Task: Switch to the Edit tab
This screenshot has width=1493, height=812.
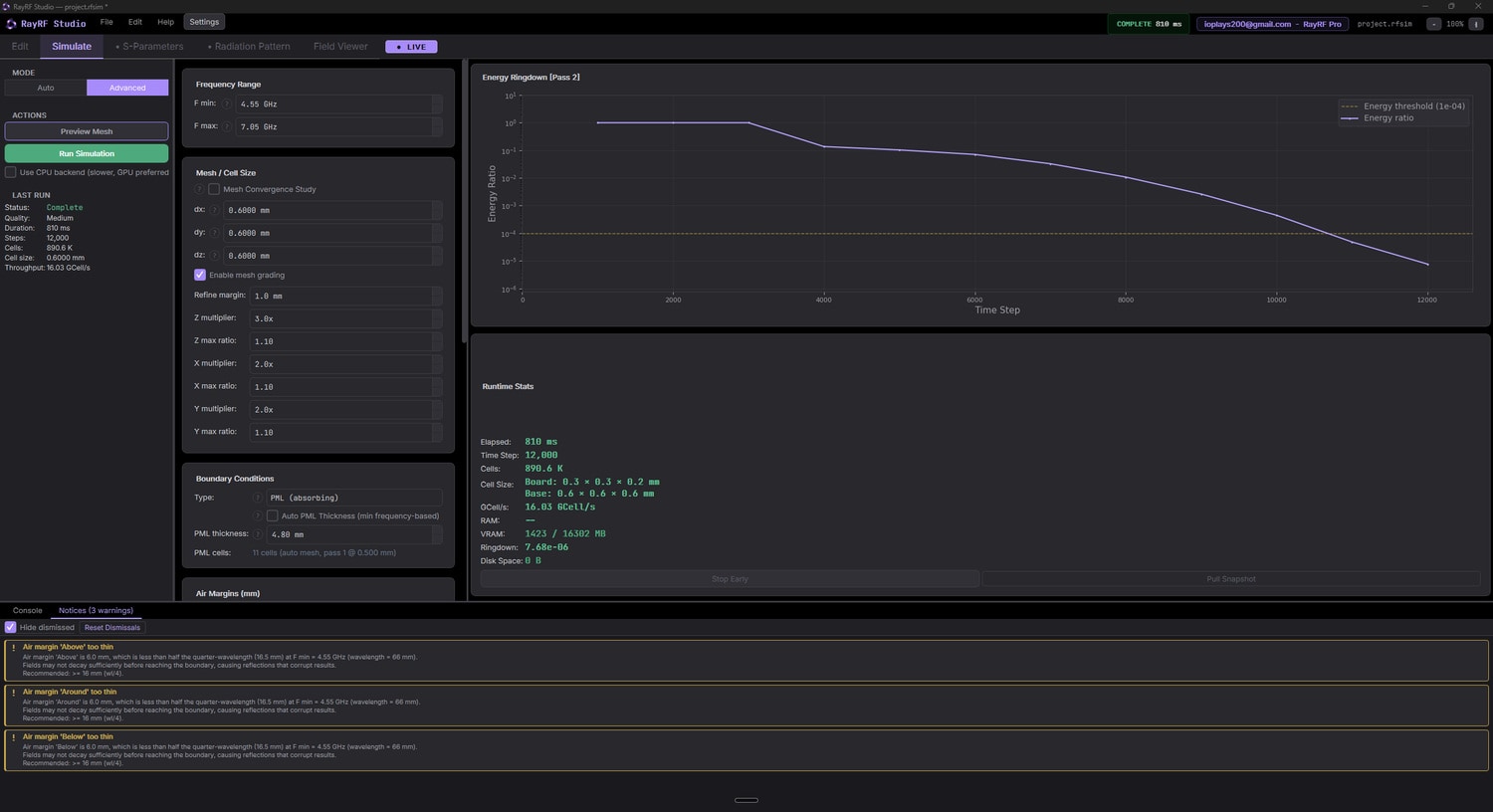Action: (20, 46)
